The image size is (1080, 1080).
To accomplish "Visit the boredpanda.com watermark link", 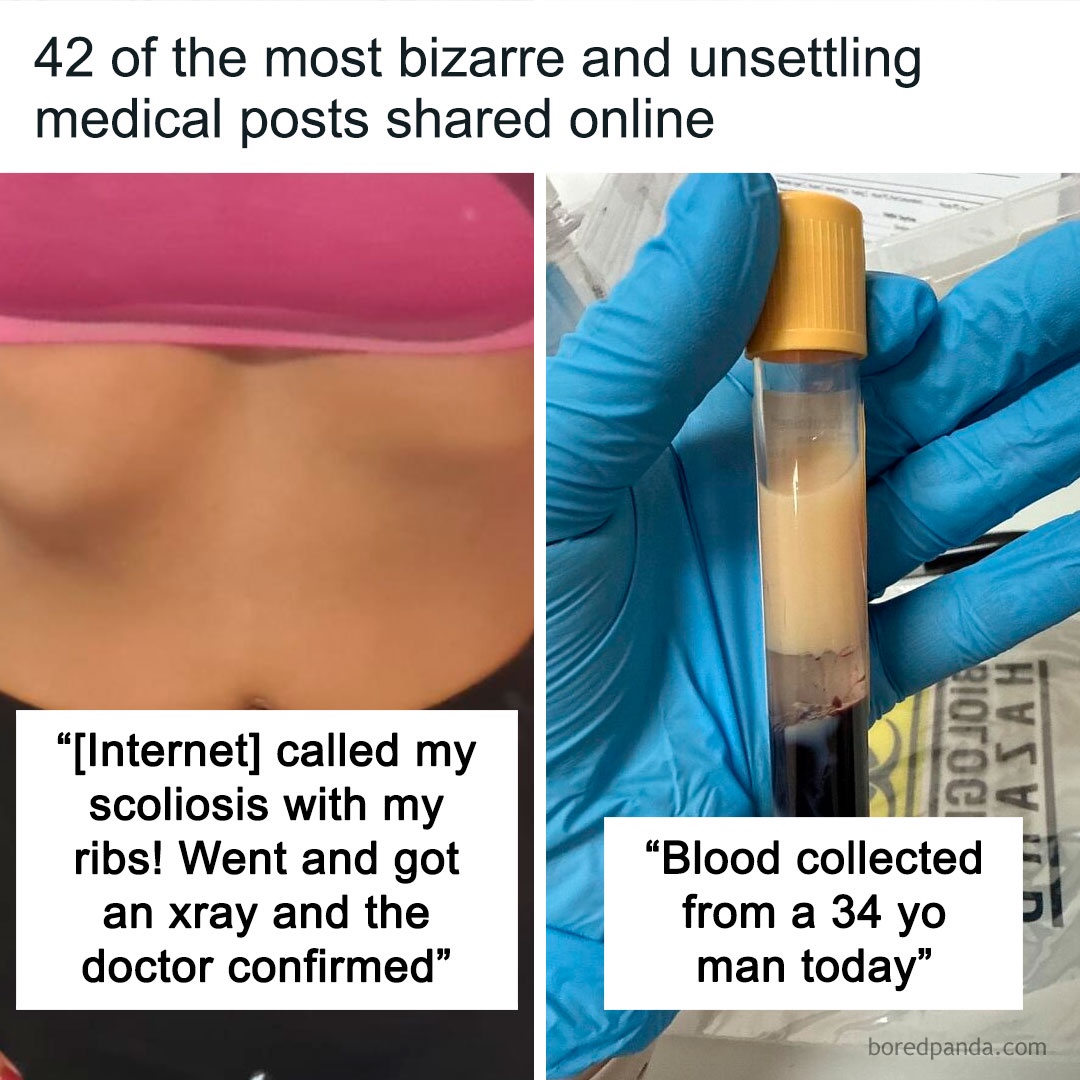I will pyautogui.click(x=957, y=1048).
